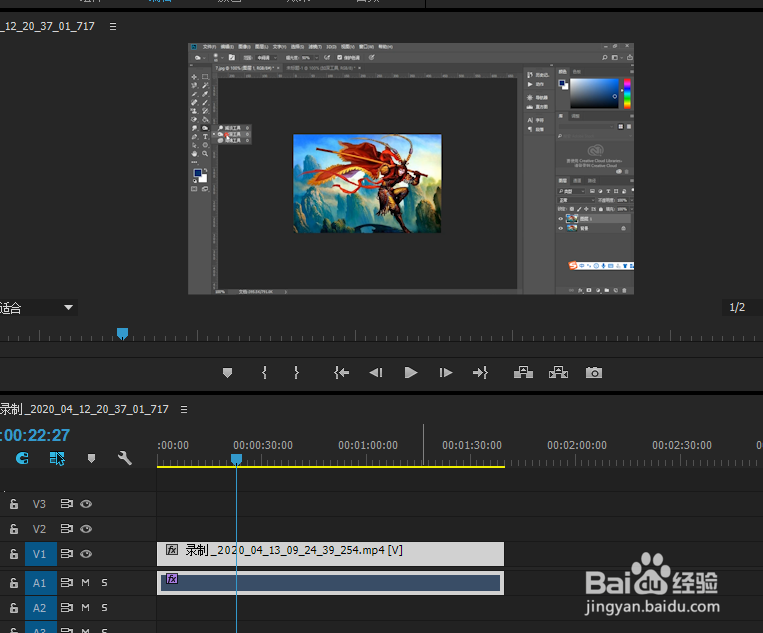The height and width of the screenshot is (633, 763).
Task: Click the program monitor video preview
Action: tap(411, 169)
